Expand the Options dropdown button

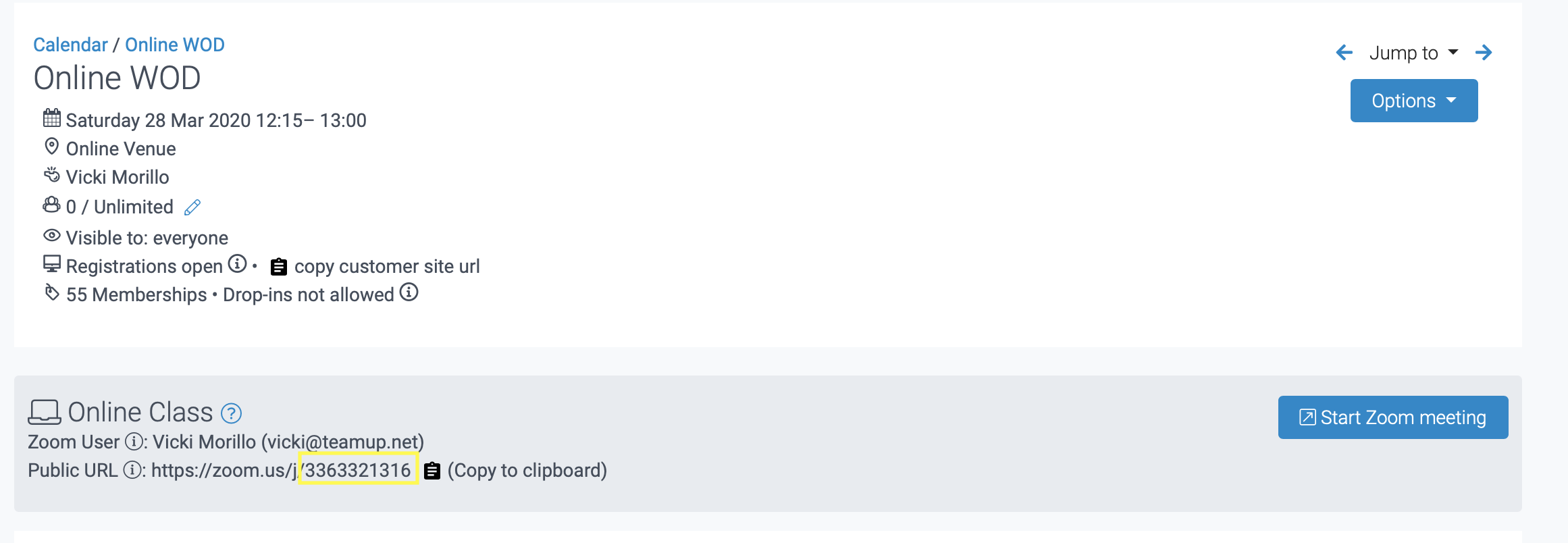1413,101
